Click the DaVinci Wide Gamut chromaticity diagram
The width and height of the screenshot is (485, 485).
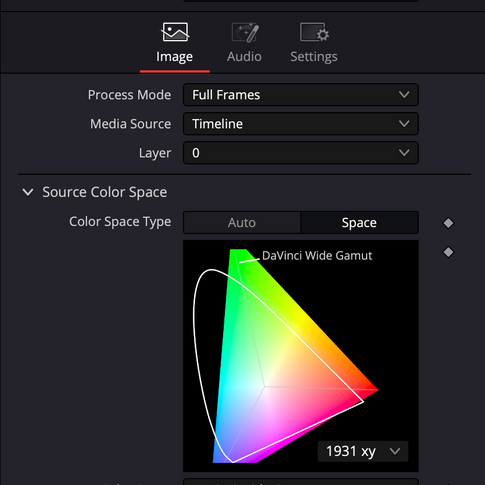(x=301, y=356)
